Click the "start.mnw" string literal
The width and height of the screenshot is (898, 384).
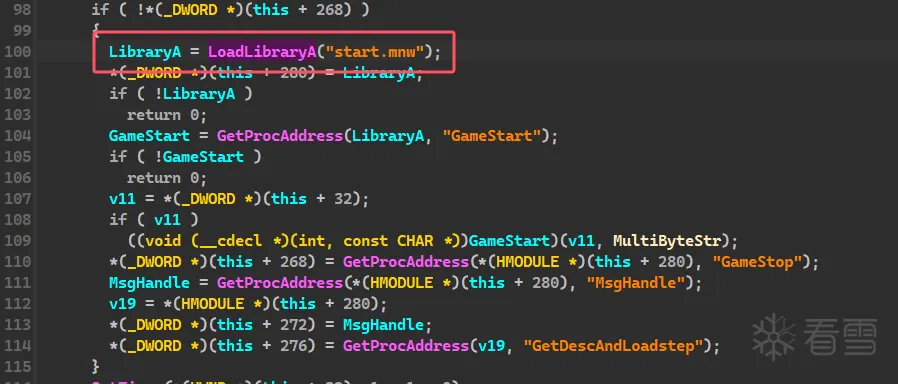(x=374, y=52)
